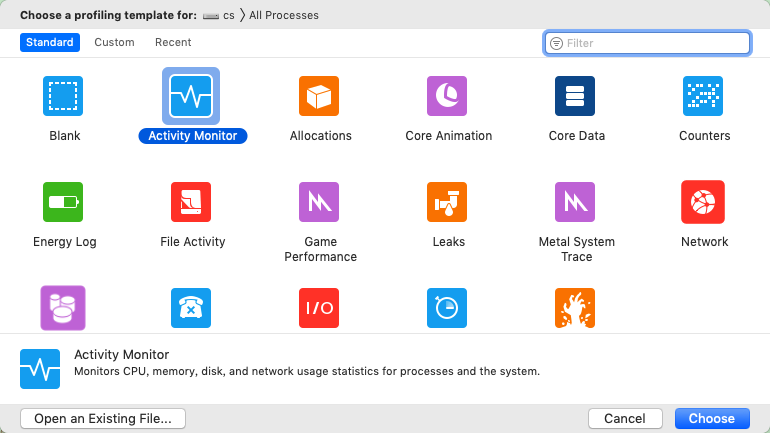Select the Network template icon
770x433 pixels.
(x=703, y=202)
